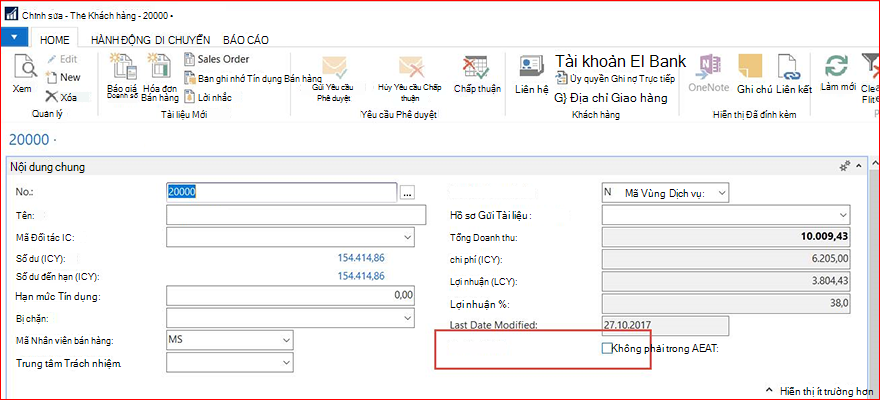Switch to the HÀNH ĐỘNG tab
The image size is (880, 400).
pyautogui.click(x=121, y=40)
